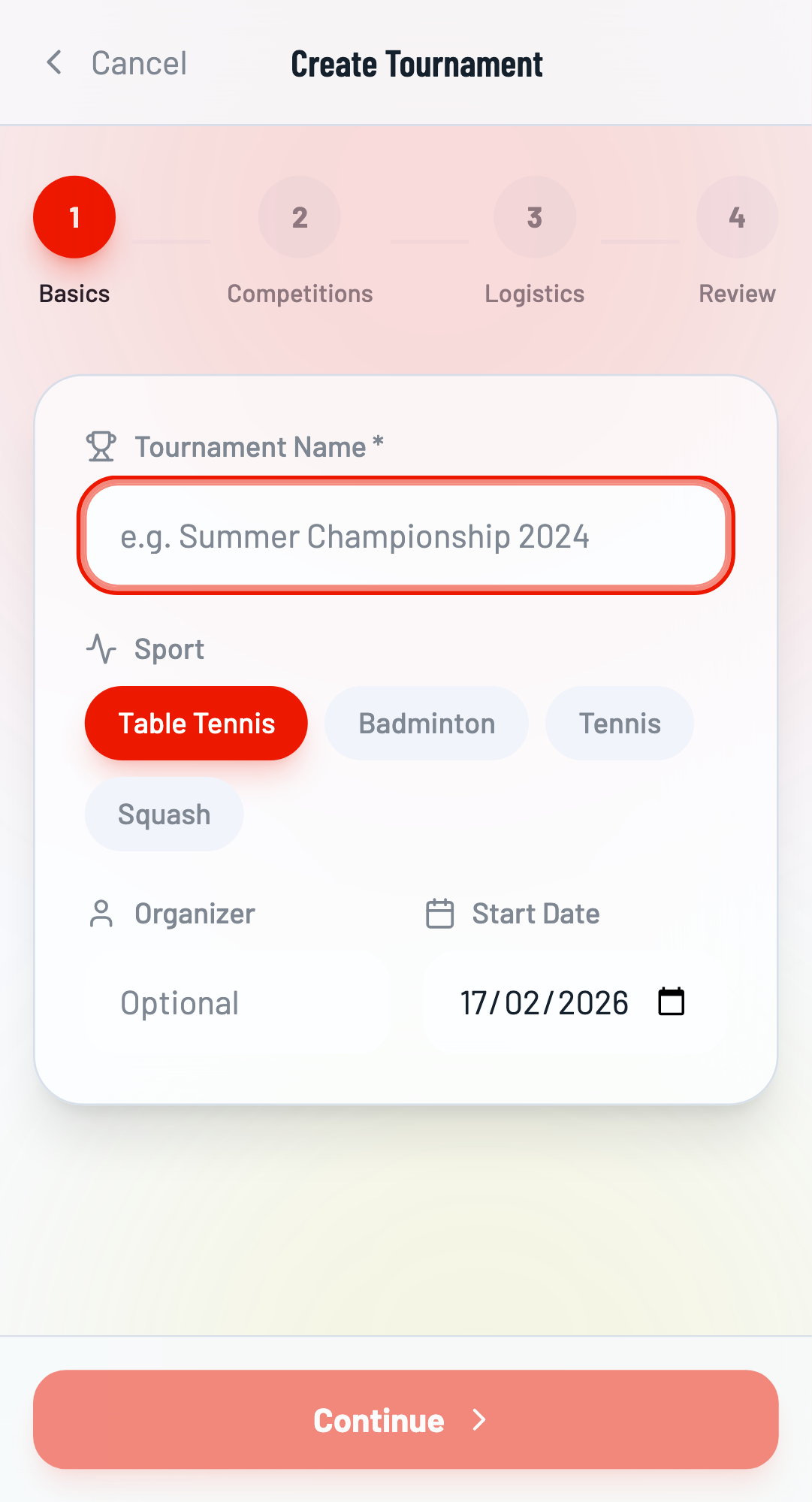Jump to step 3 via its numbered circle
Image resolution: width=812 pixels, height=1502 pixels.
coord(535,217)
